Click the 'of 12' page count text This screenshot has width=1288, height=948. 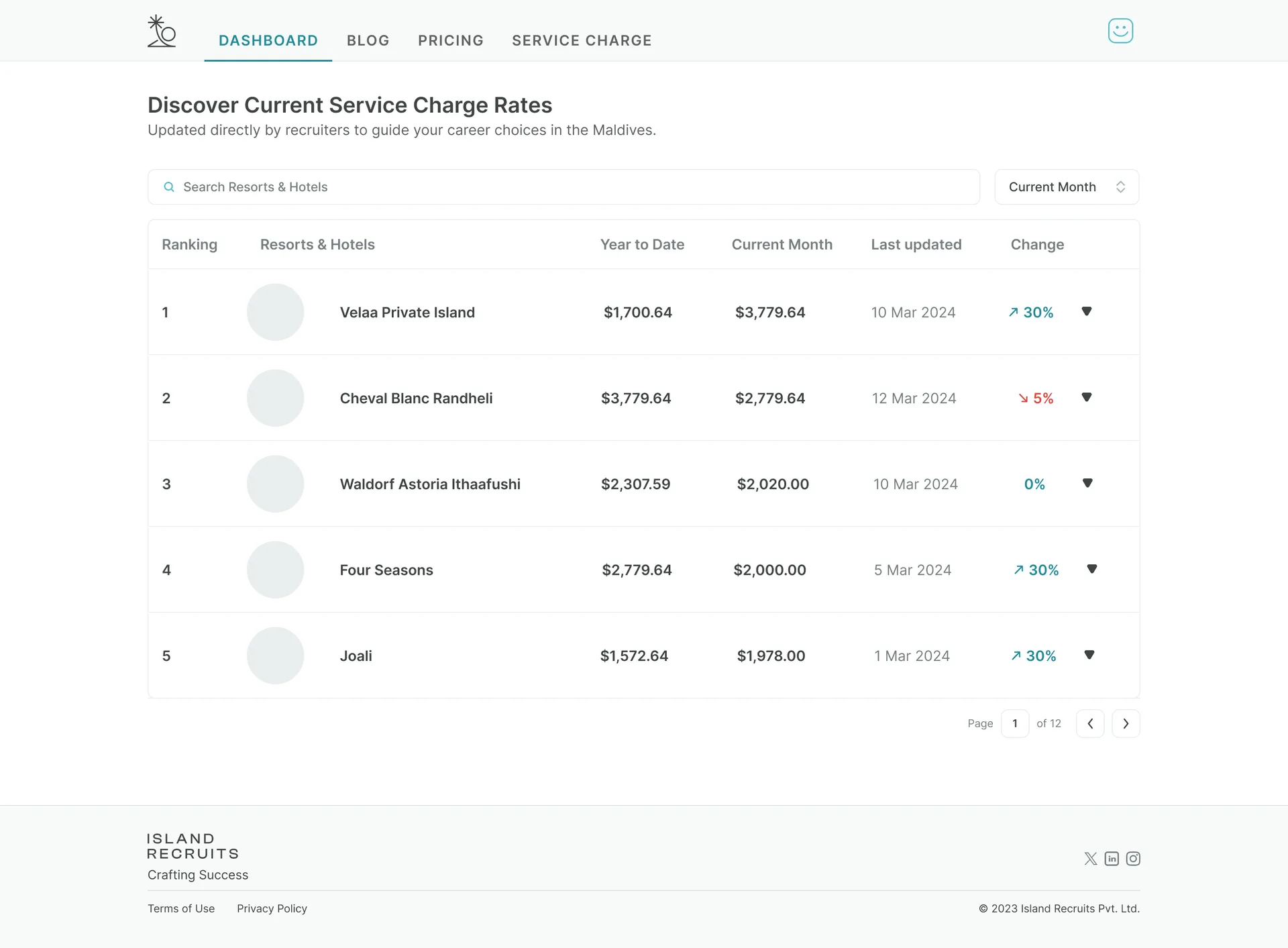(x=1049, y=723)
